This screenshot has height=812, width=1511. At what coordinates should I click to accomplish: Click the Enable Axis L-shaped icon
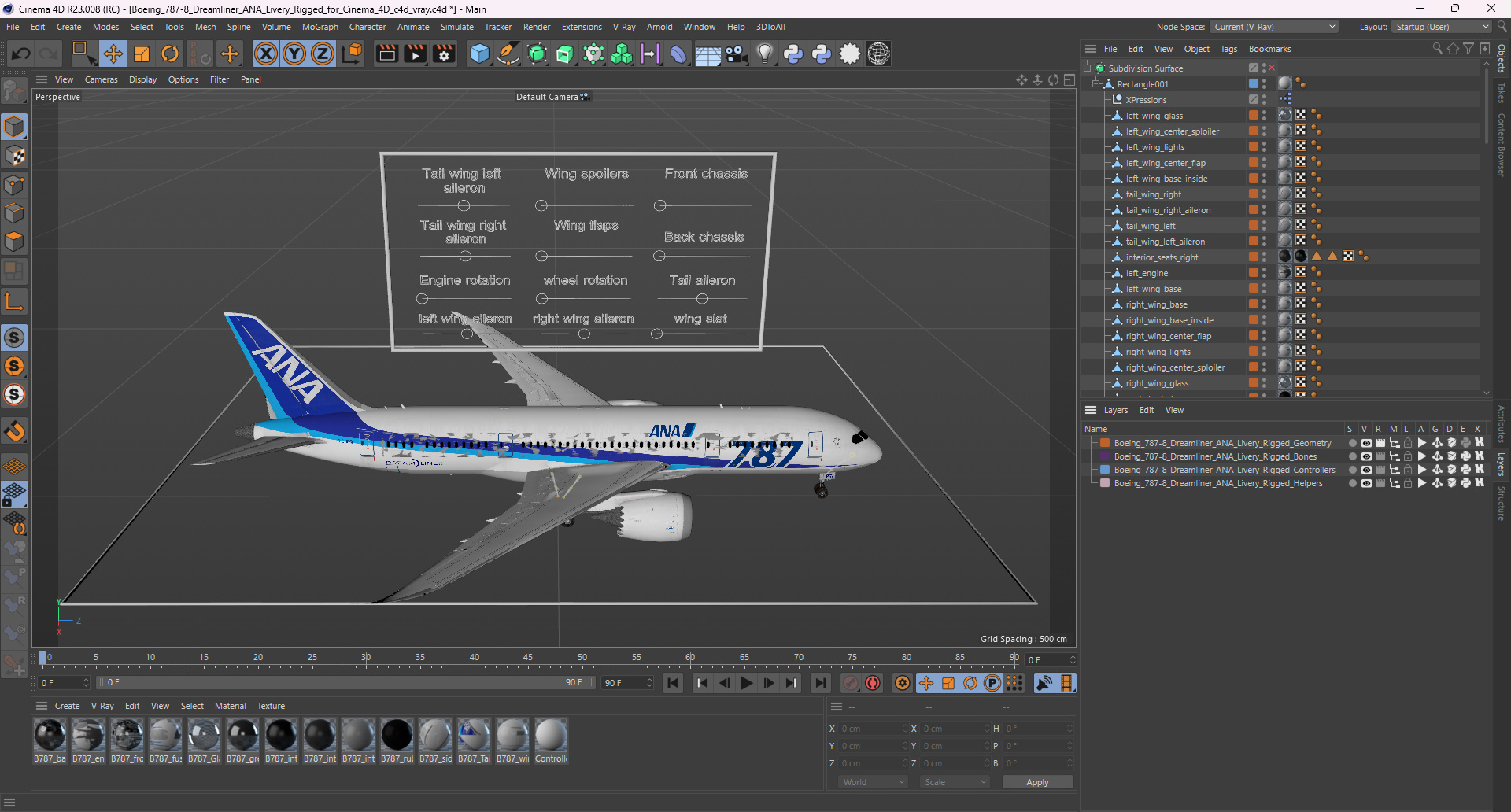point(14,301)
